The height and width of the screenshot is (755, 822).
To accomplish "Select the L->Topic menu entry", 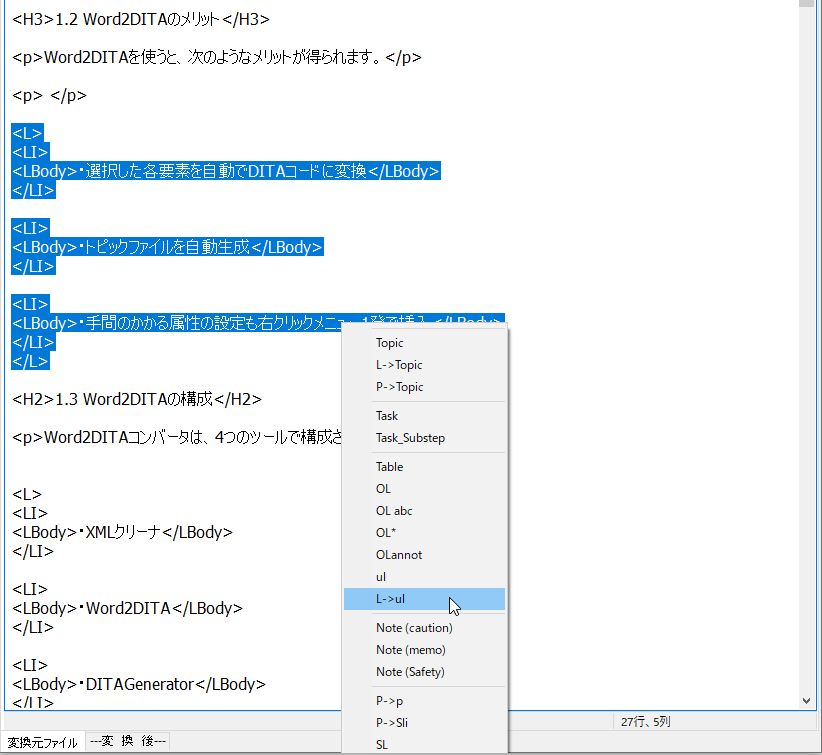I will click(424, 365).
